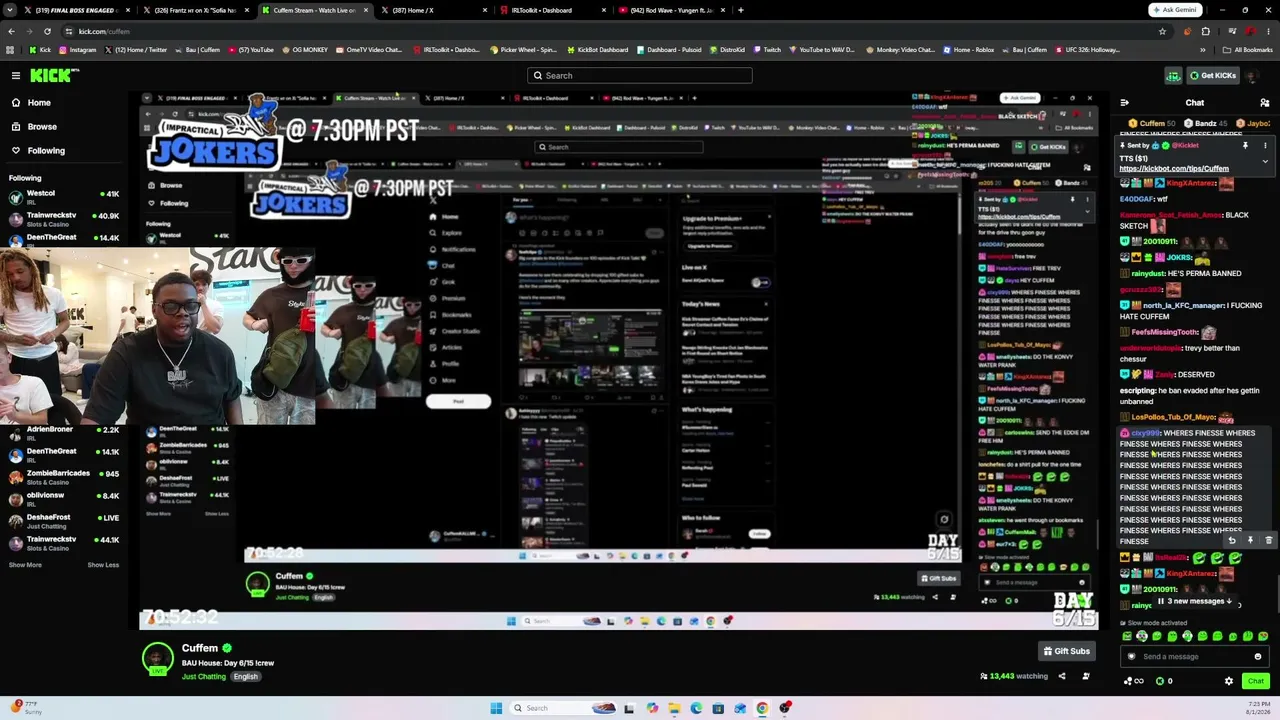The height and width of the screenshot is (720, 1280).
Task: Go to Home in the sidebar
Action: click(x=39, y=103)
